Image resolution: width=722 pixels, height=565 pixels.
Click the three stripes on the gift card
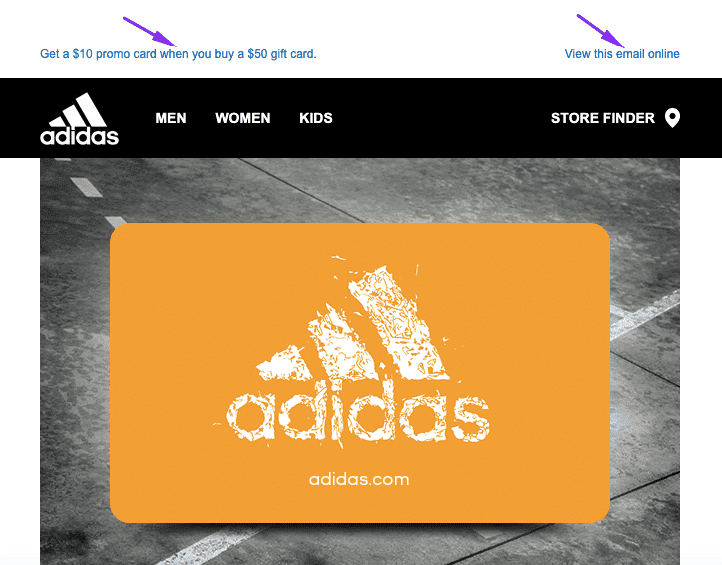[355, 322]
